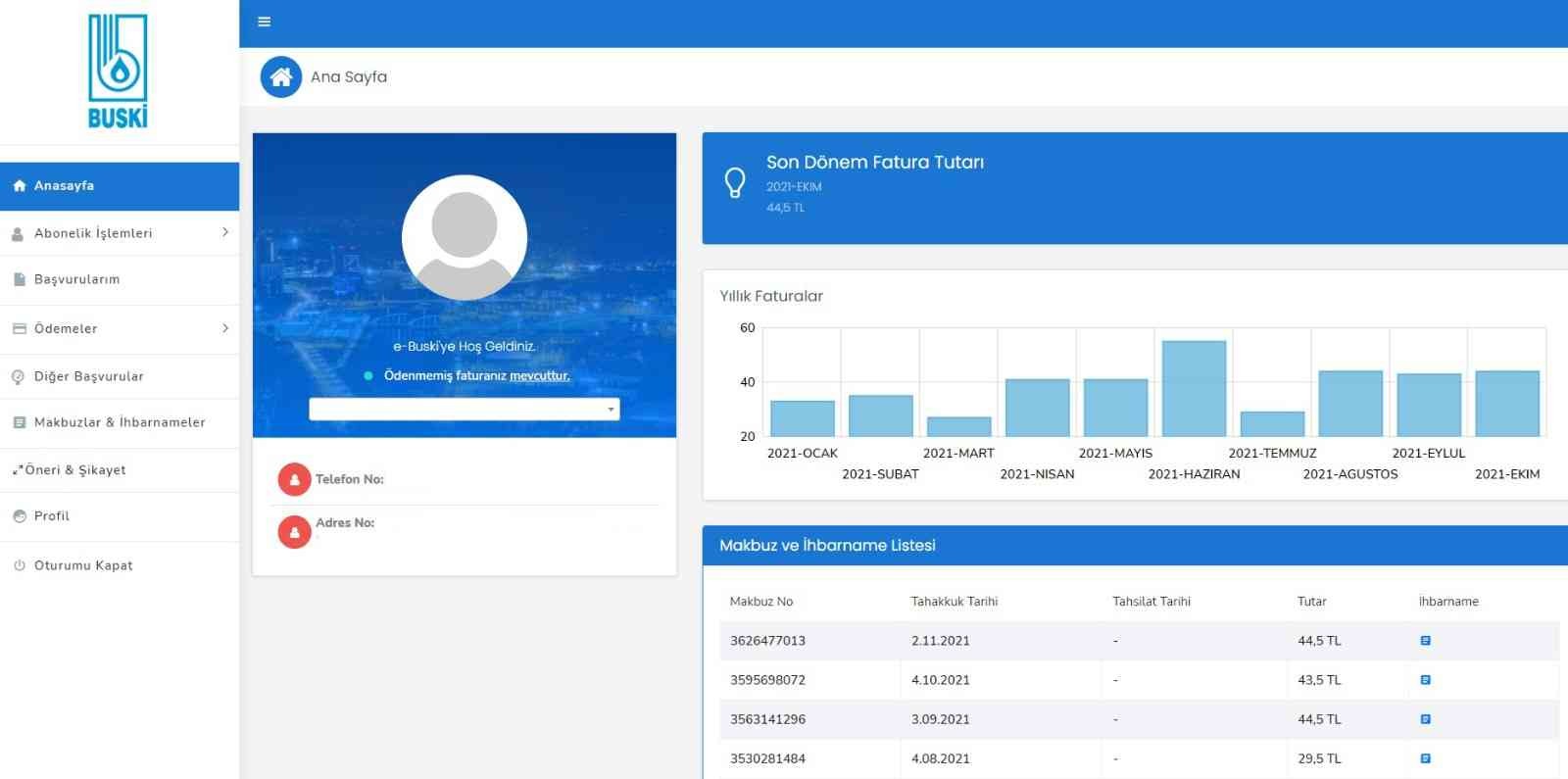Click the BUSKİ logo

click(118, 71)
